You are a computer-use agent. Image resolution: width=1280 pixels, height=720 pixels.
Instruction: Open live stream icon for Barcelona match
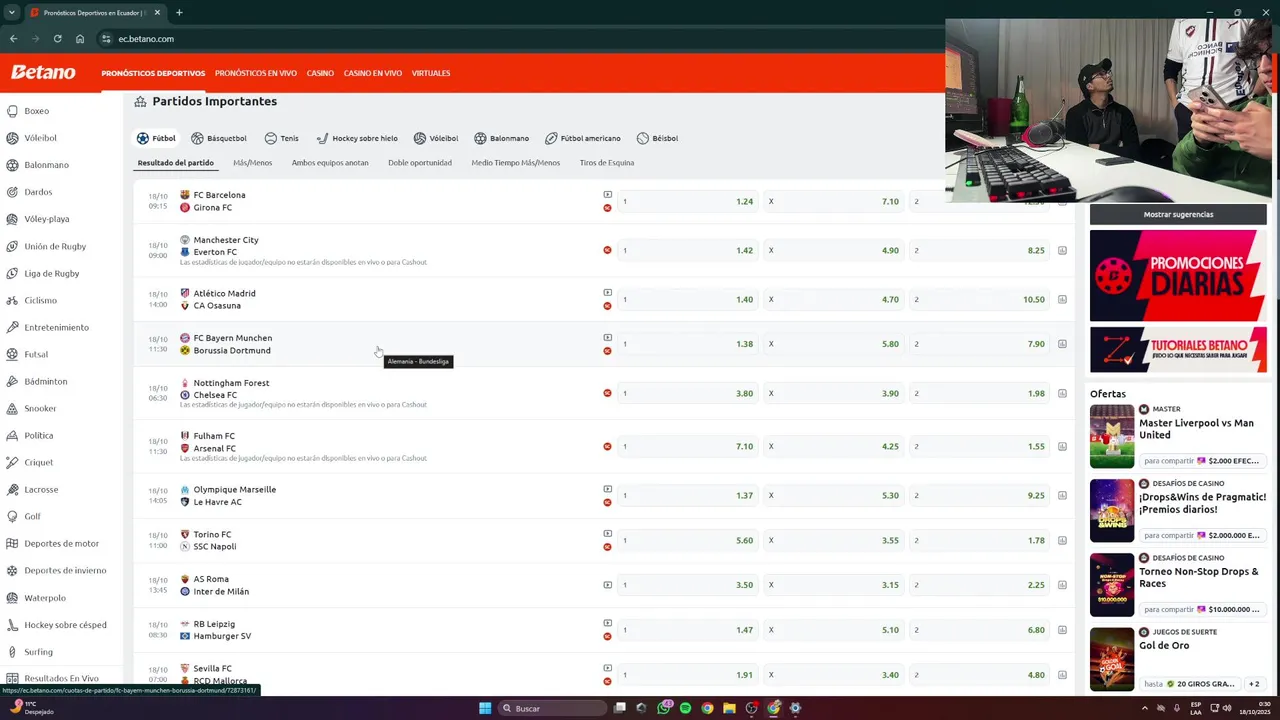pyautogui.click(x=607, y=195)
